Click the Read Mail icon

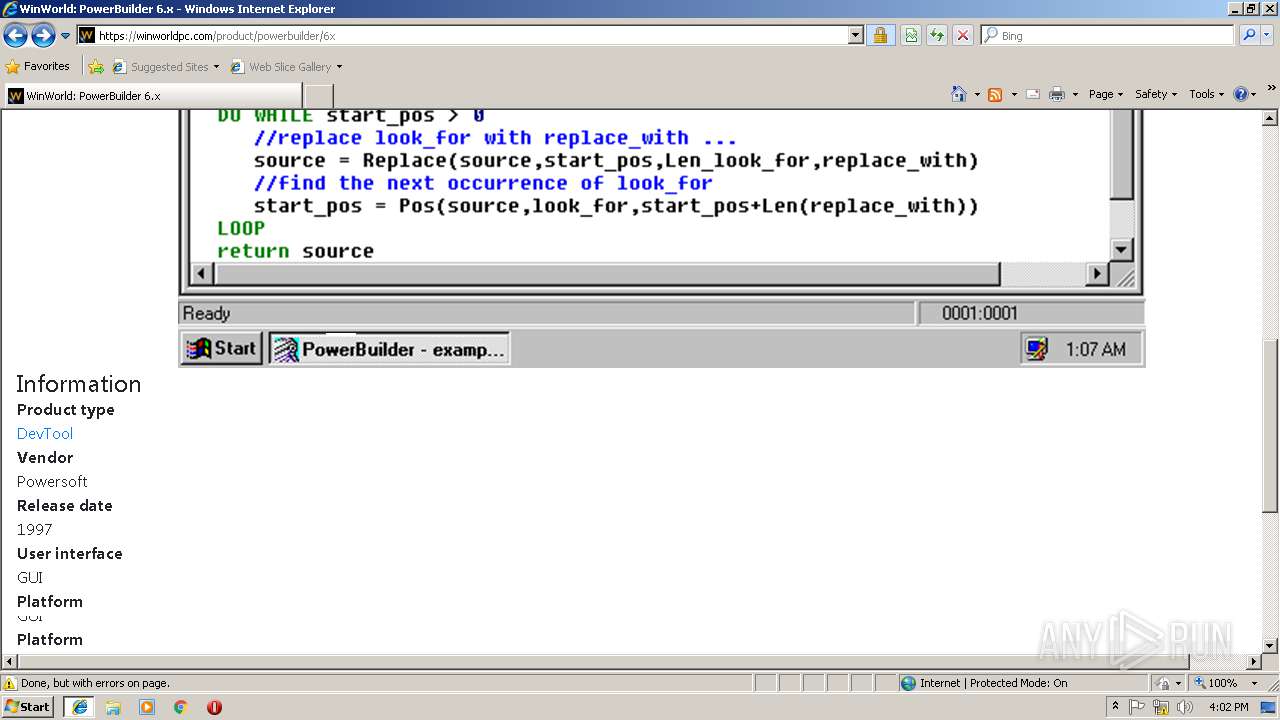click(1033, 94)
